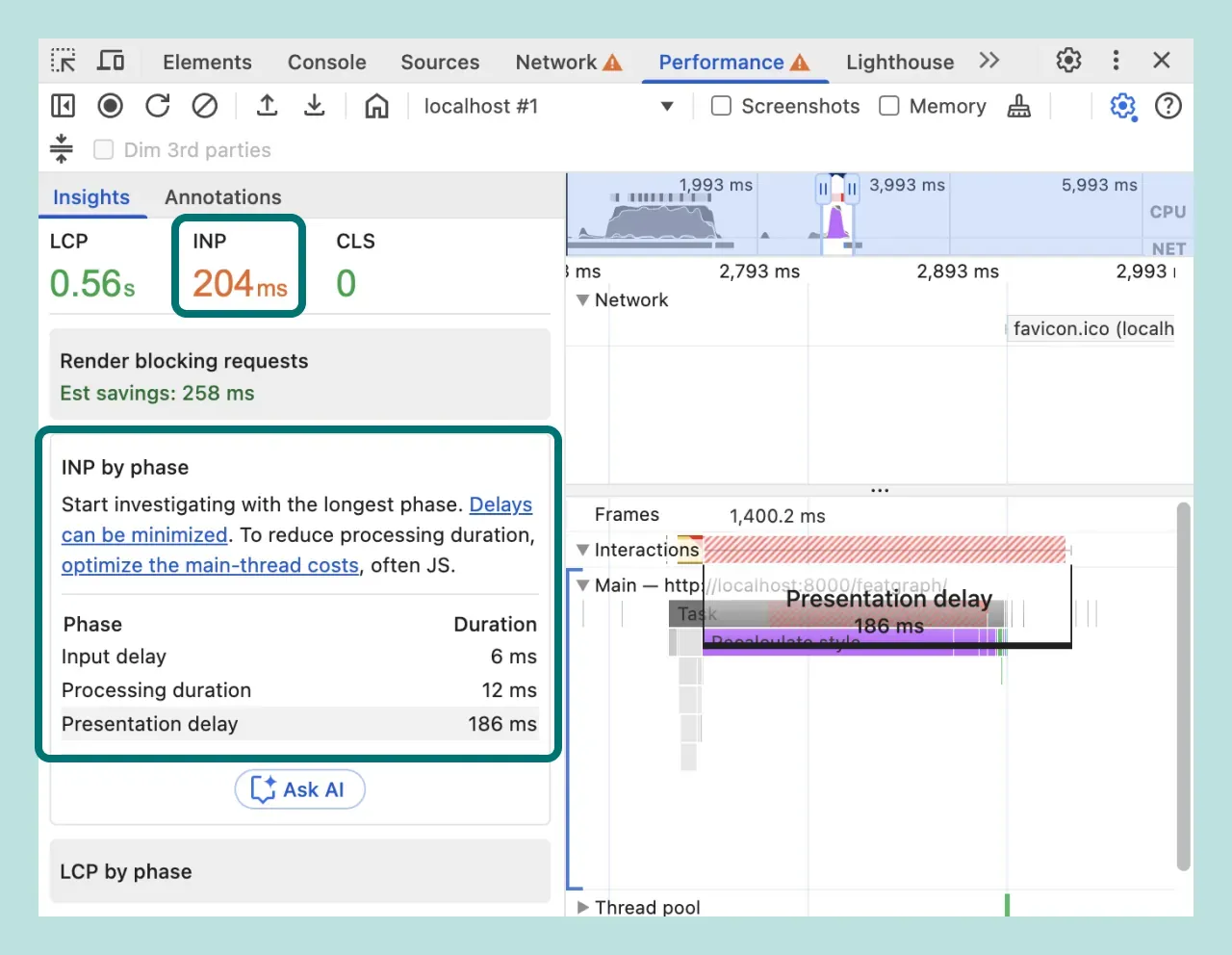The height and width of the screenshot is (955, 1232).
Task: Download the current performance trace
Action: (x=314, y=106)
